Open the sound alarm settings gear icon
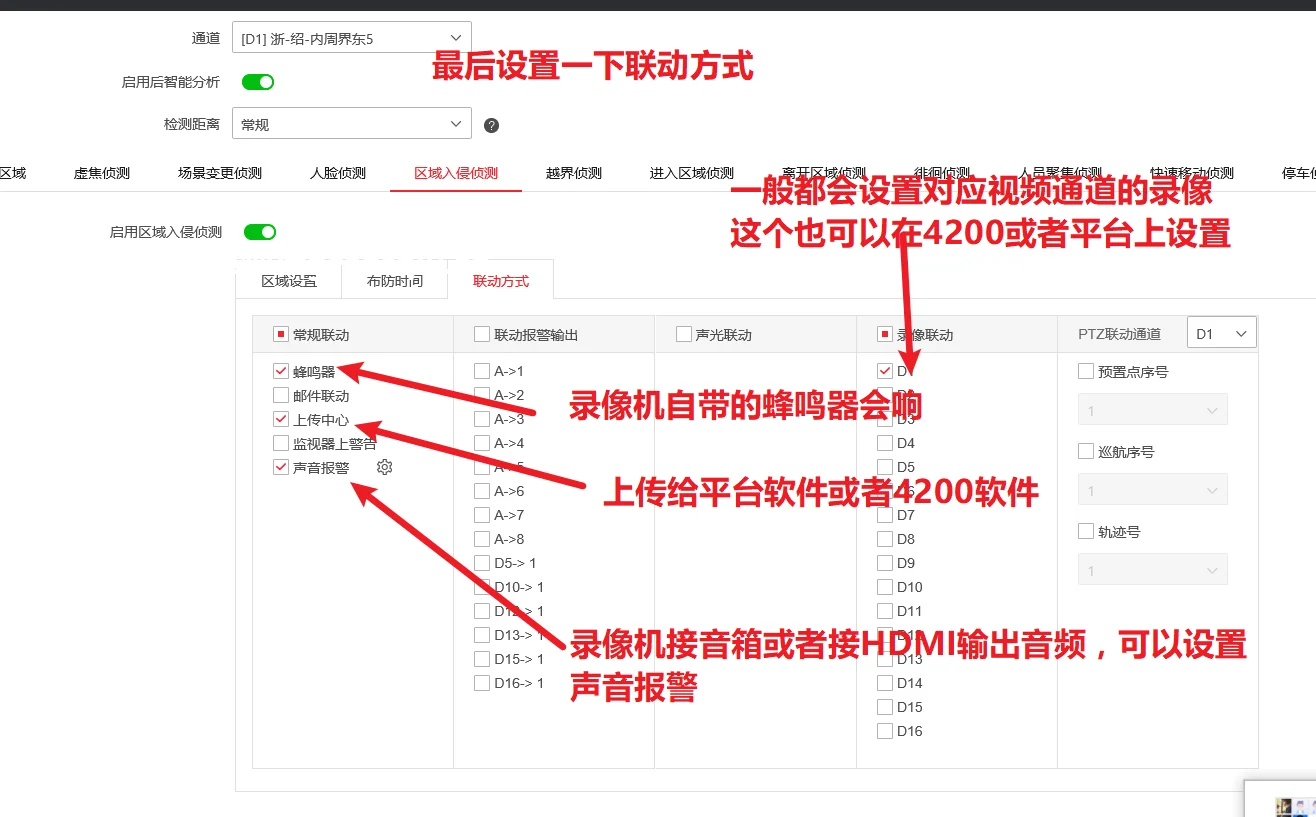Image resolution: width=1316 pixels, height=817 pixels. [x=384, y=467]
